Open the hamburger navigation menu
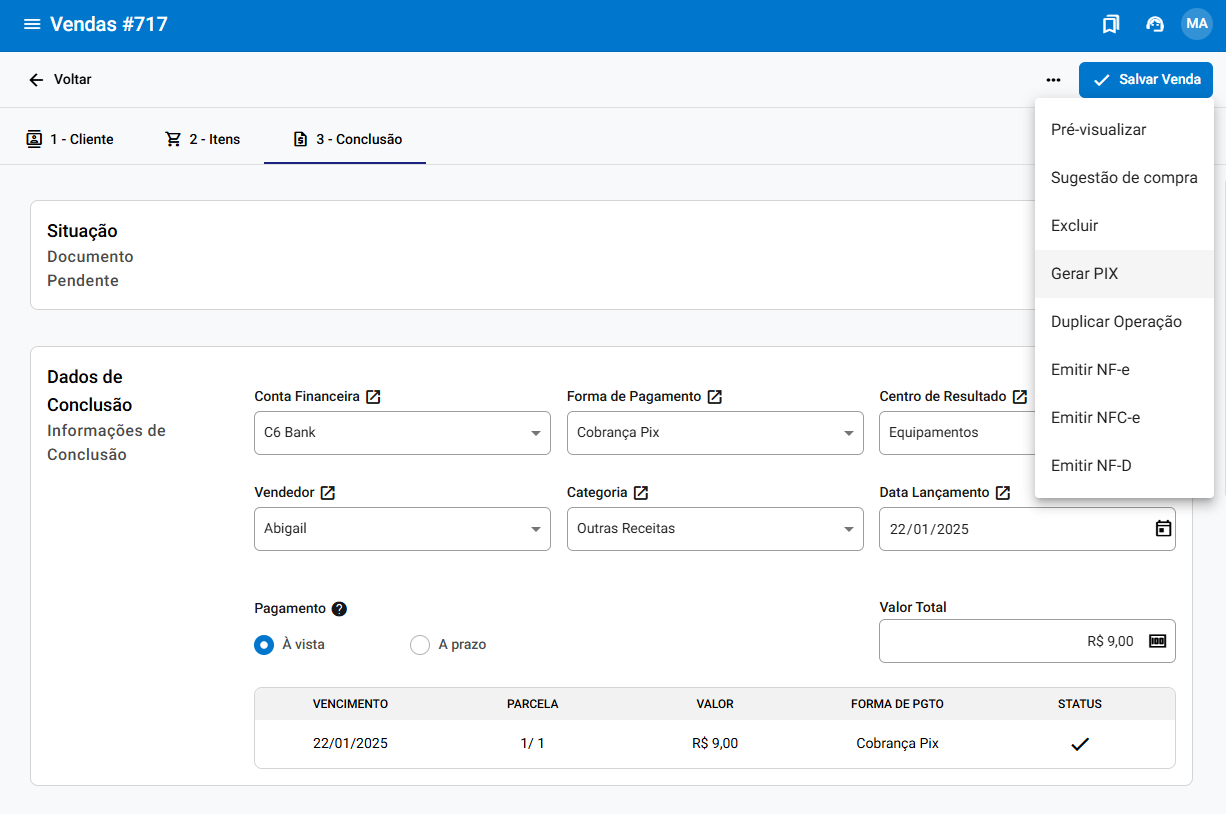Screen dimensions: 1226x814 (32, 24)
